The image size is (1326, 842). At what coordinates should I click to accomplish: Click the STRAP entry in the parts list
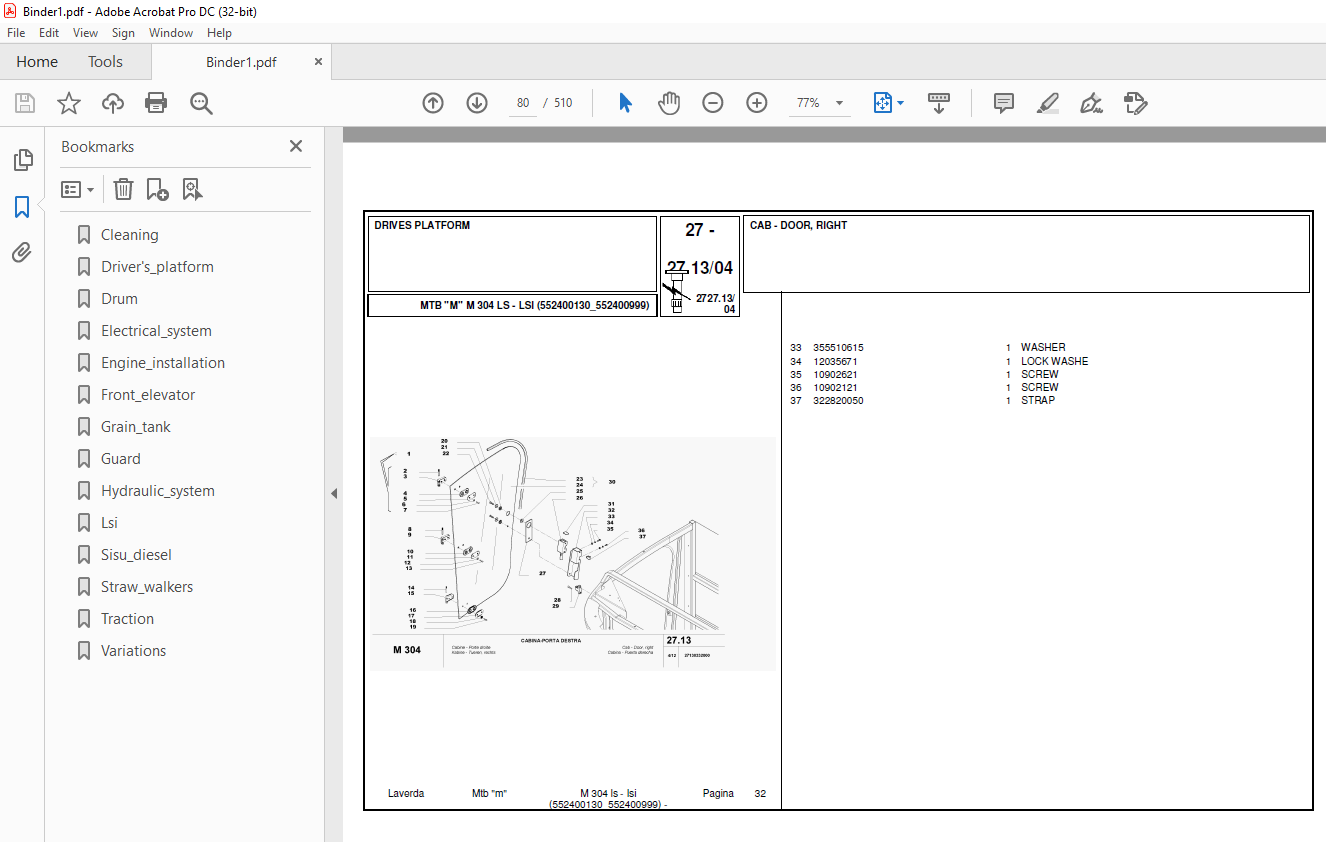click(x=1038, y=400)
